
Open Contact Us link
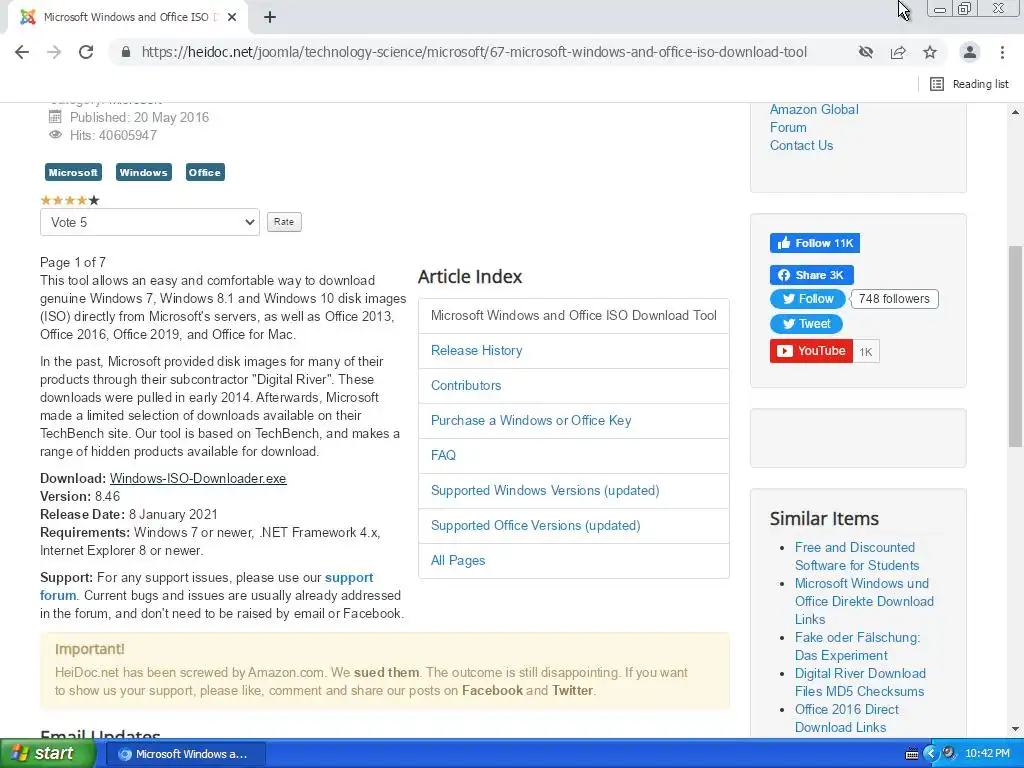pos(801,146)
